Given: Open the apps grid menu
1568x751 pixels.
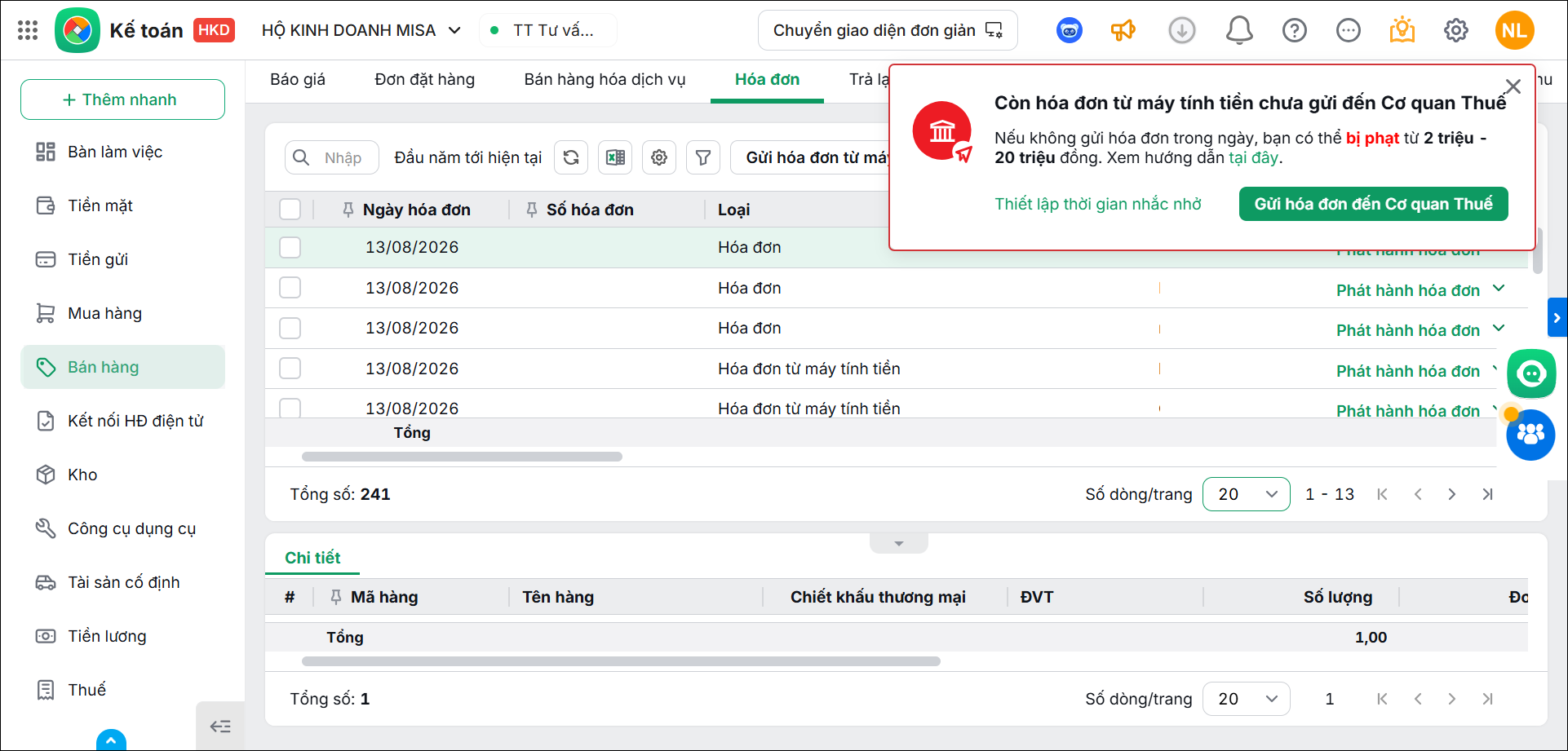Looking at the screenshot, I should [28, 30].
